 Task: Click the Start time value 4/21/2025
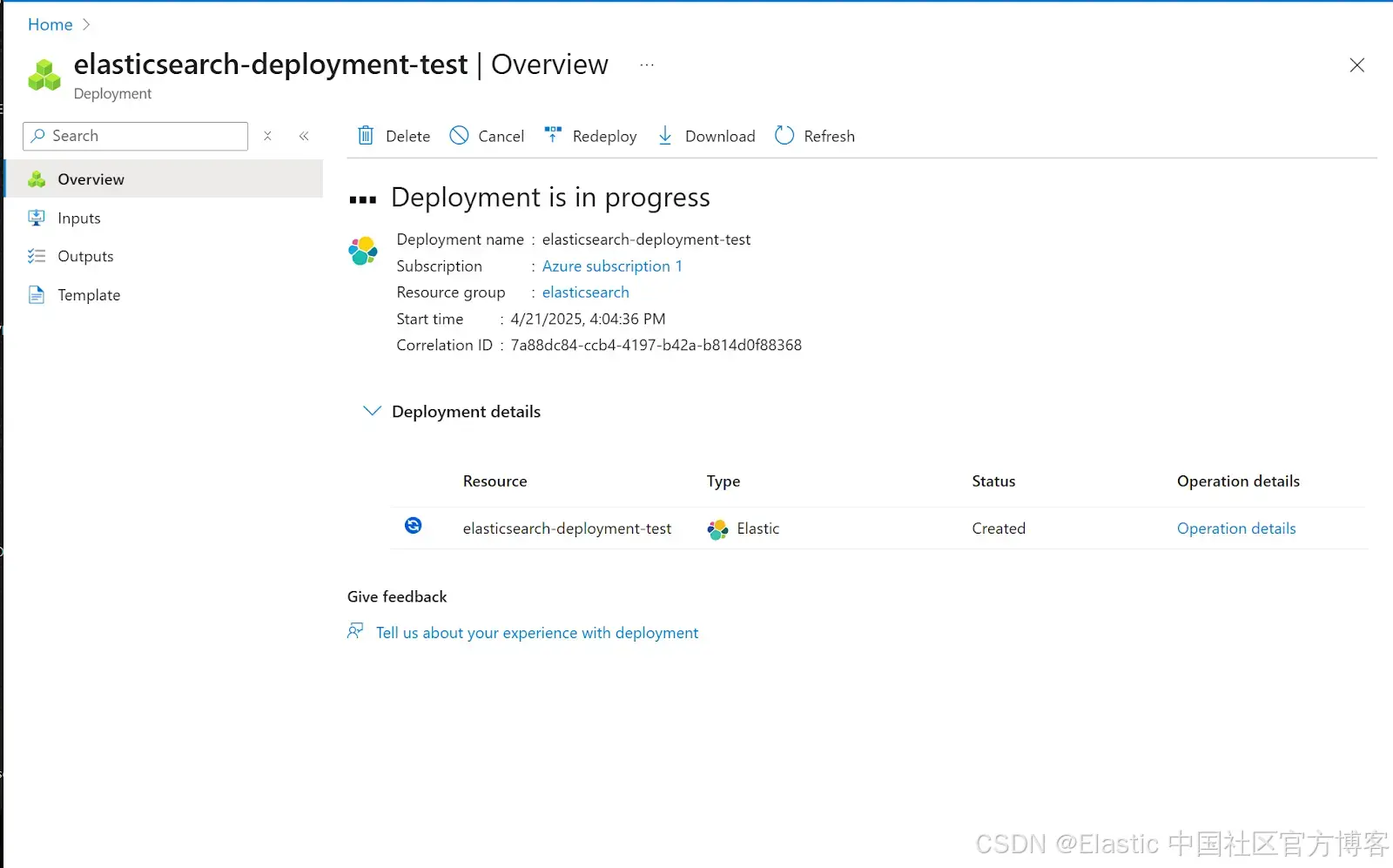pos(588,319)
